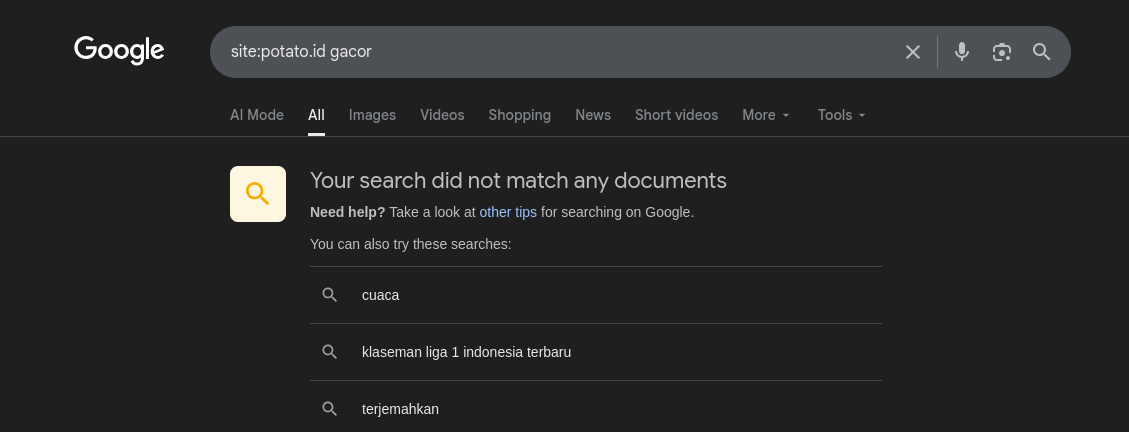Search the suggestion 'klaseman liga 1 indonesia terbaru'
Viewport: 1129px width, 432px height.
pos(466,352)
